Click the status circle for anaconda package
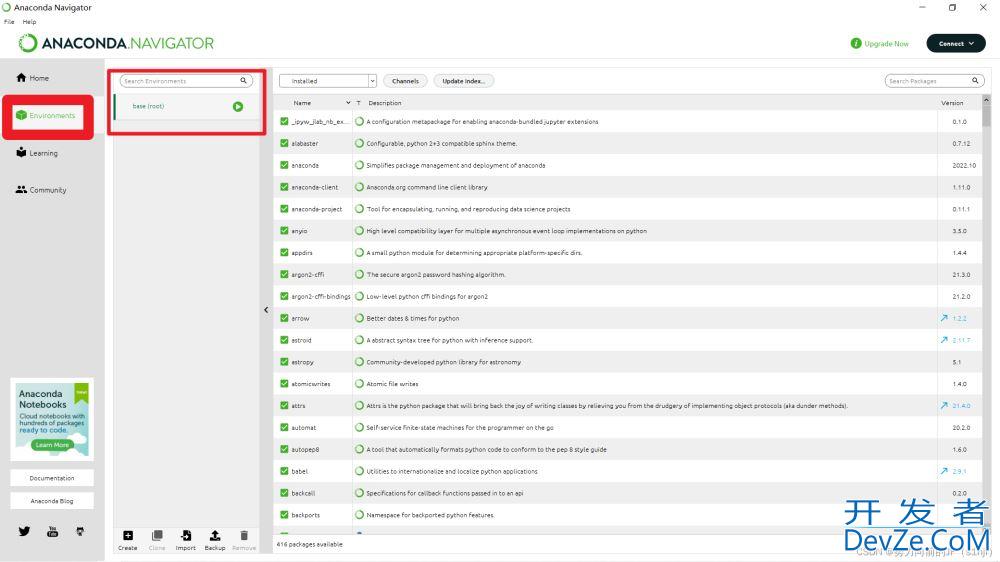1000x562 pixels. pos(360,165)
